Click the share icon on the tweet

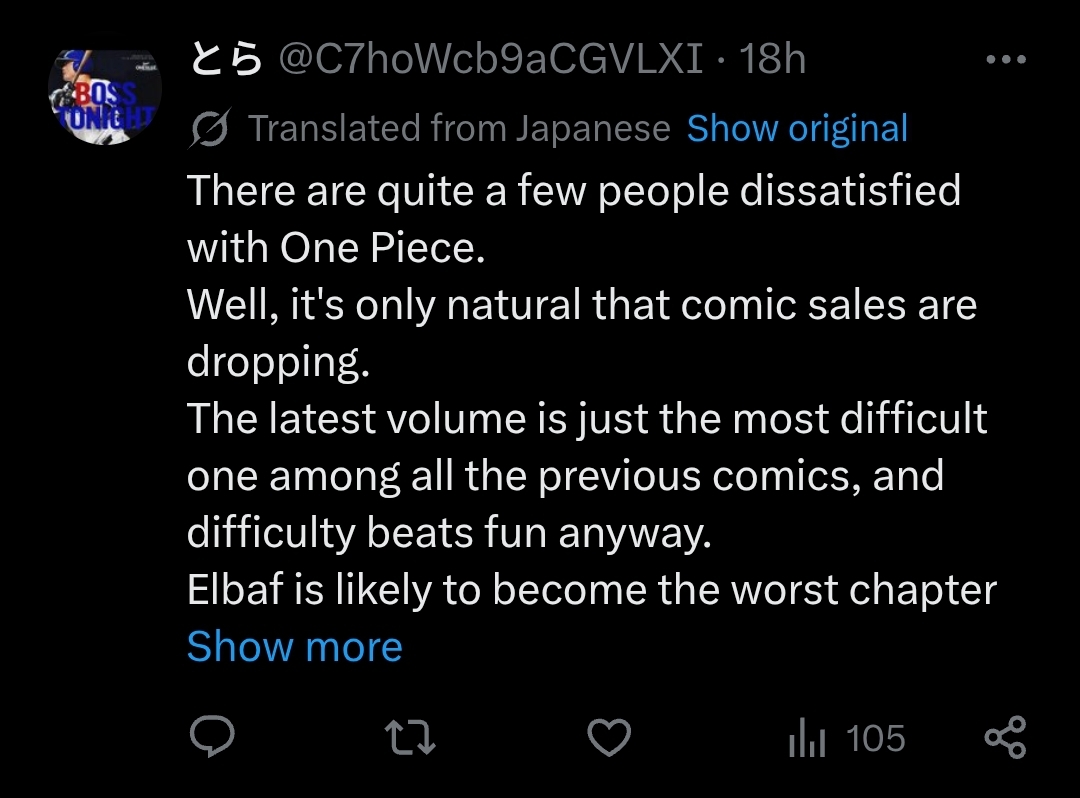click(x=1005, y=737)
